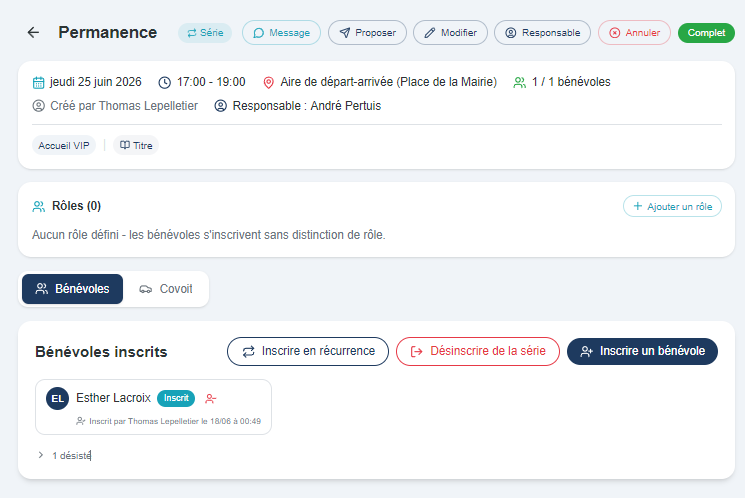Click the 1 / 1 bénévoles count
This screenshot has width=745, height=498.
(x=571, y=82)
